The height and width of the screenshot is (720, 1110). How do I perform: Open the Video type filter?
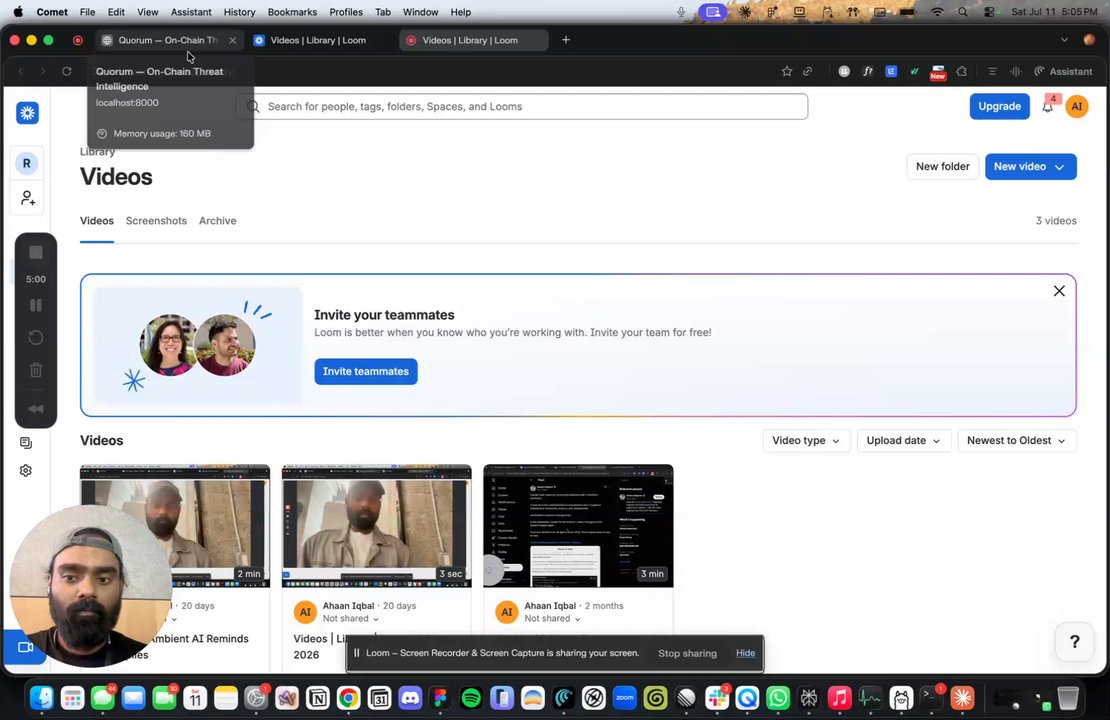coord(806,440)
